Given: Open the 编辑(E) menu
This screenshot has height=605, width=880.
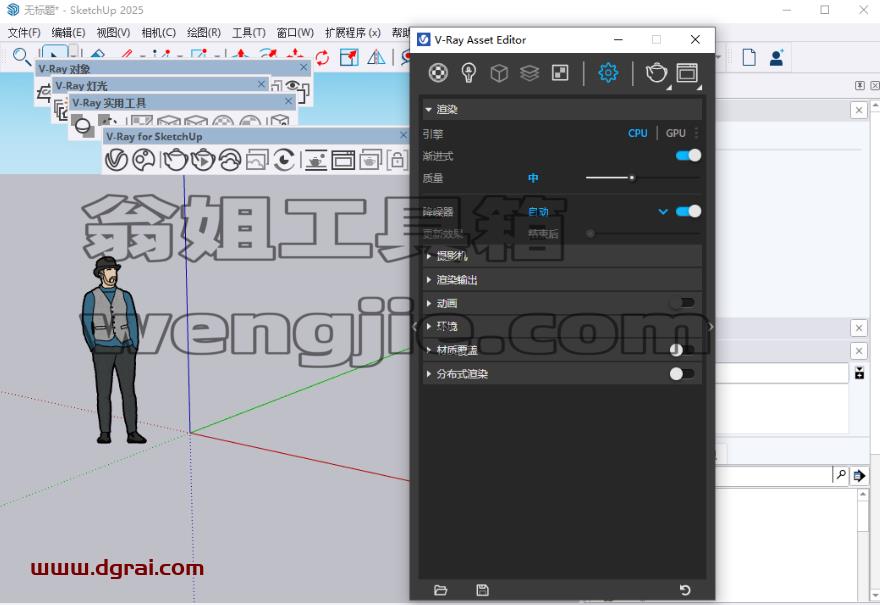Looking at the screenshot, I should coord(68,33).
